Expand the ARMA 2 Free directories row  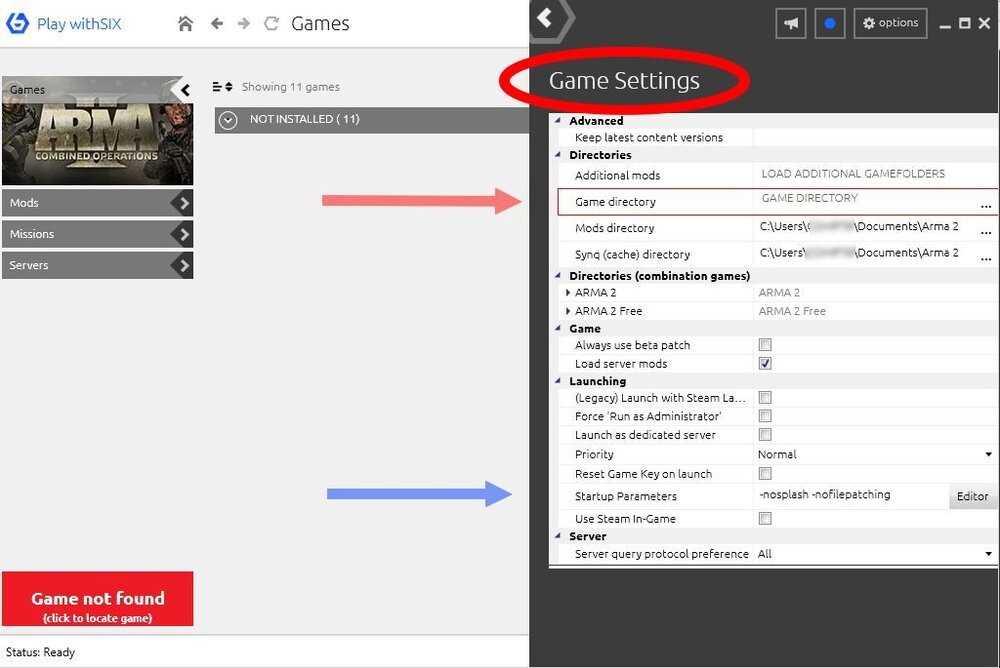click(568, 311)
